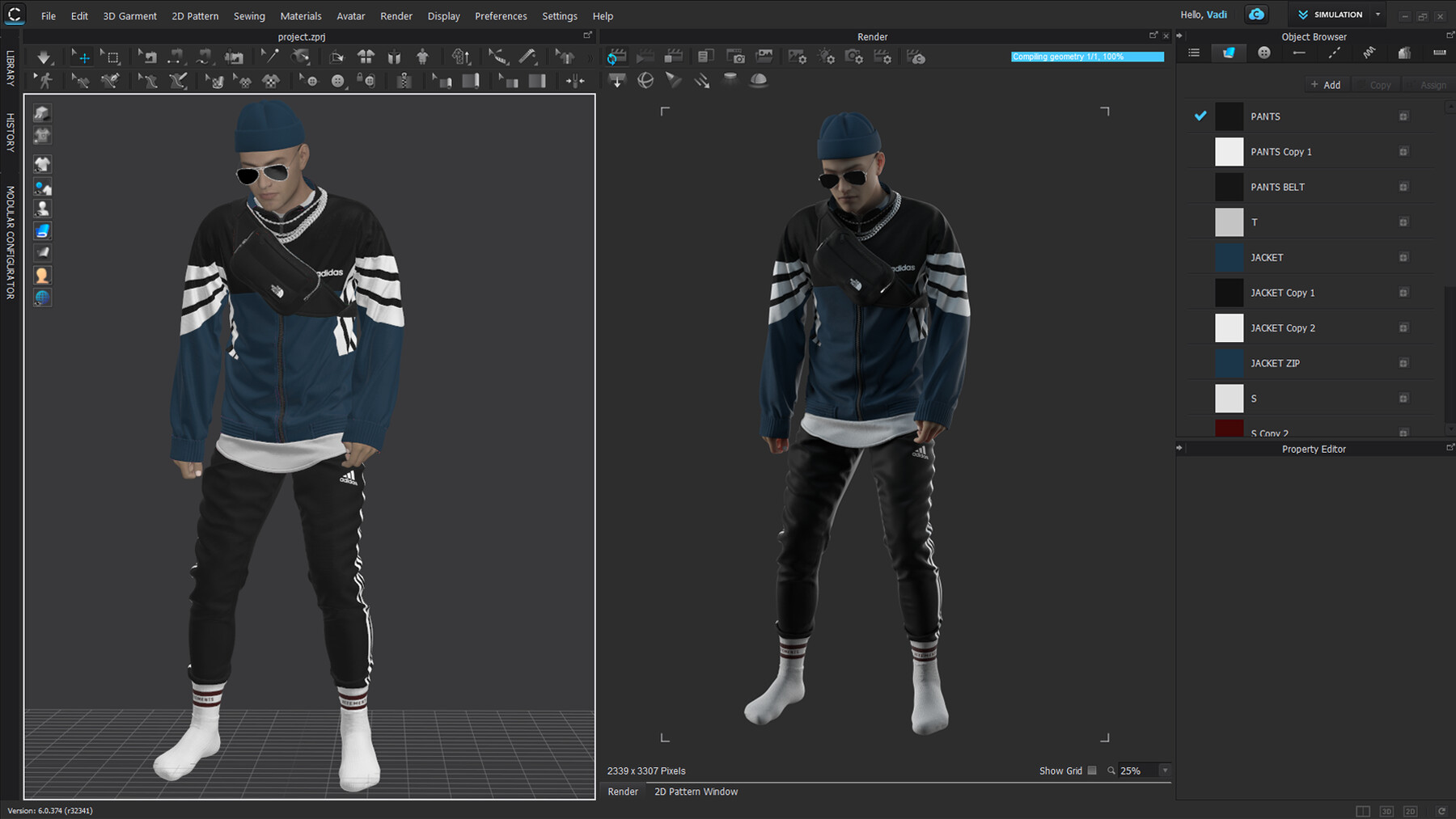Image resolution: width=1456 pixels, height=819 pixels.
Task: Click the Add button in Object Browser
Action: (1326, 84)
